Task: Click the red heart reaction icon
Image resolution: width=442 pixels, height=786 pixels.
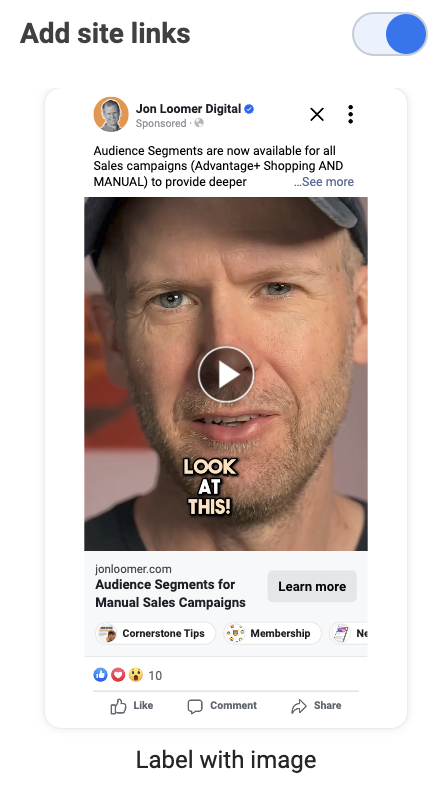Action: point(118,675)
